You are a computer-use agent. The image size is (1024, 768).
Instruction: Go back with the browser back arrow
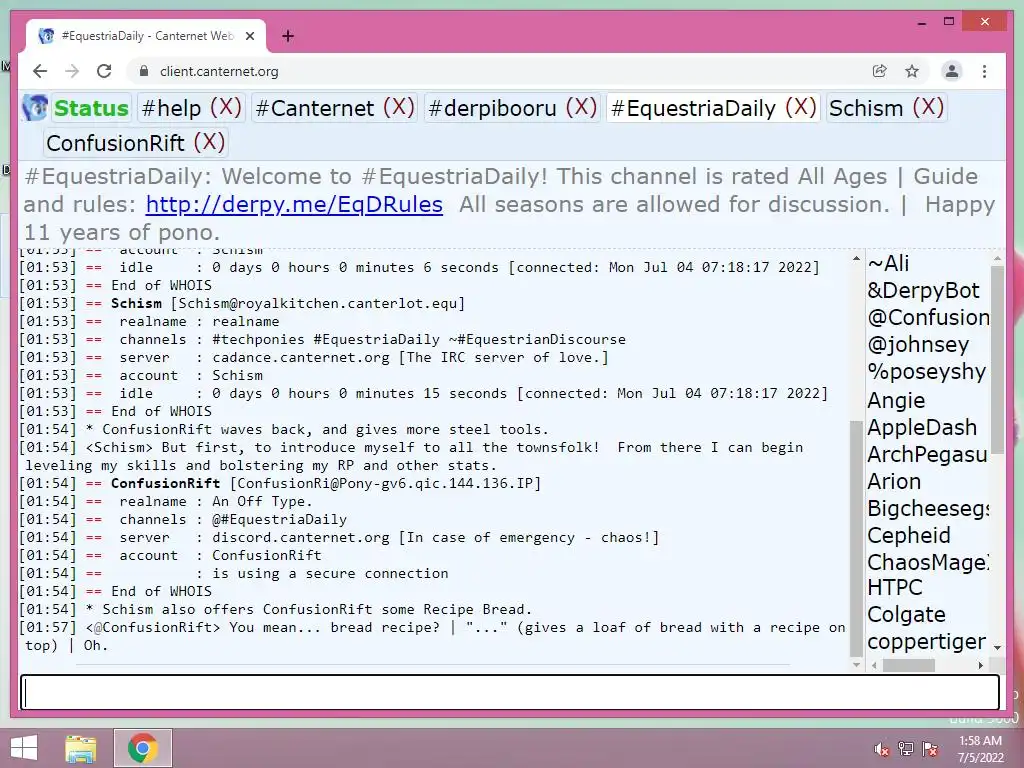(x=40, y=71)
